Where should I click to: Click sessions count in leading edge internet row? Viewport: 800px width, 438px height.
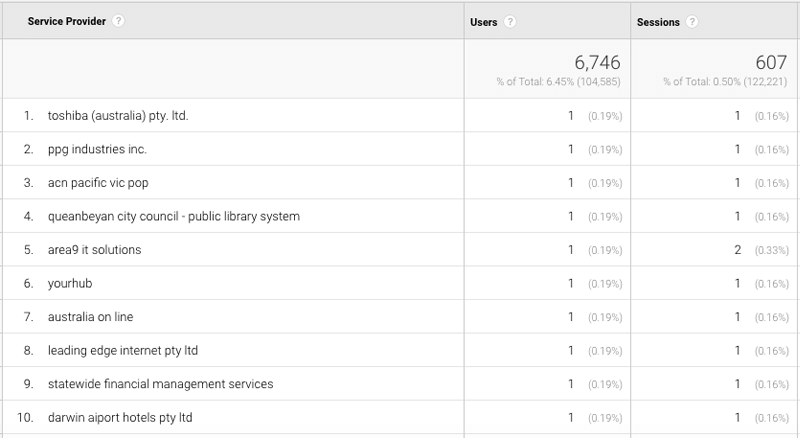(x=737, y=351)
